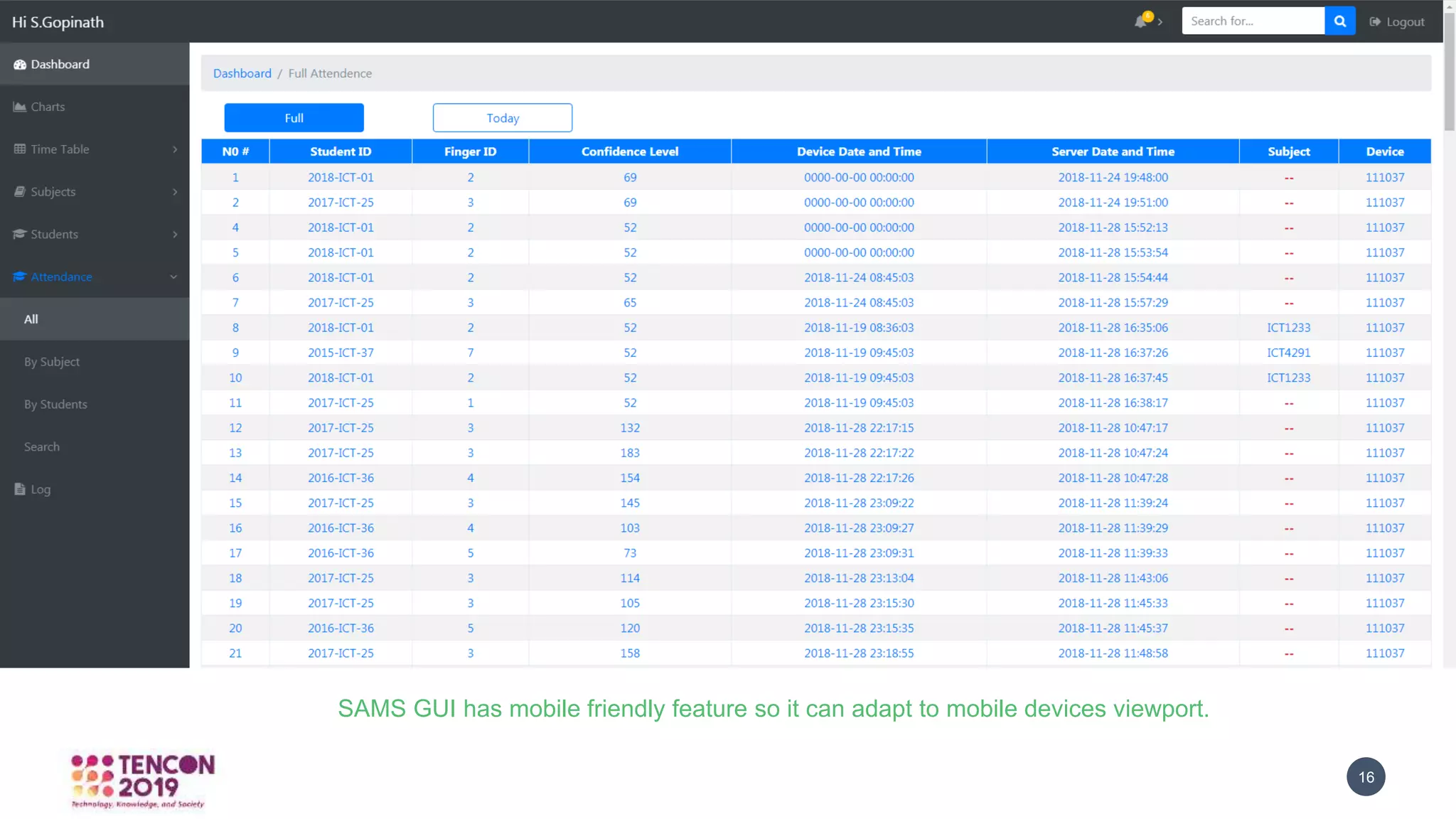Screen dimensions: 1456x819
Task: Click device time 2018-11-28 23:18:55
Action: tap(859, 653)
